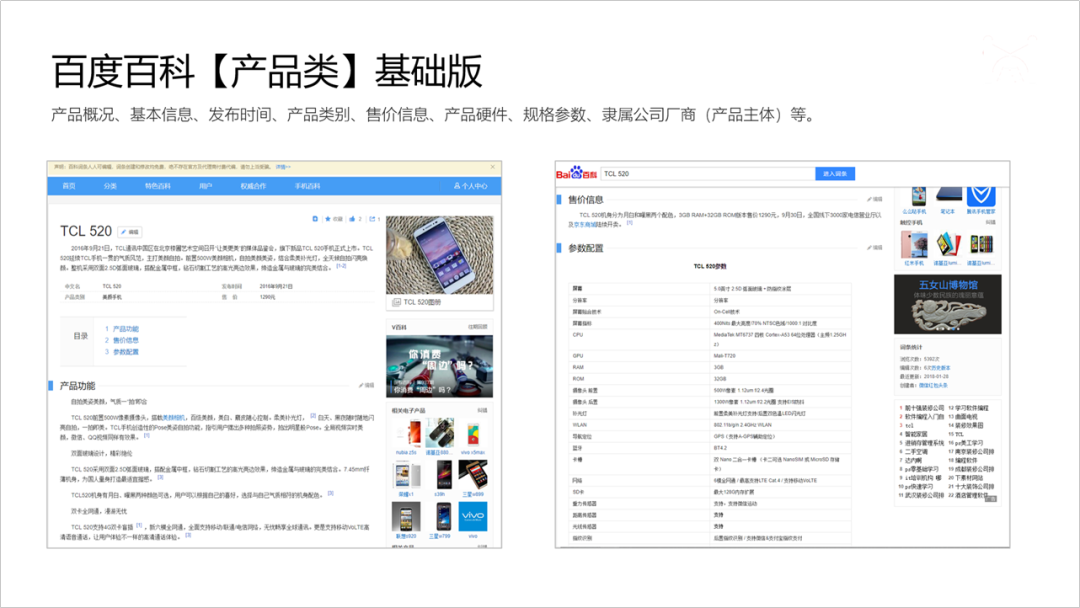
Task: Open the creator 微信红包头条 link
Action: pyautogui.click(x=933, y=386)
